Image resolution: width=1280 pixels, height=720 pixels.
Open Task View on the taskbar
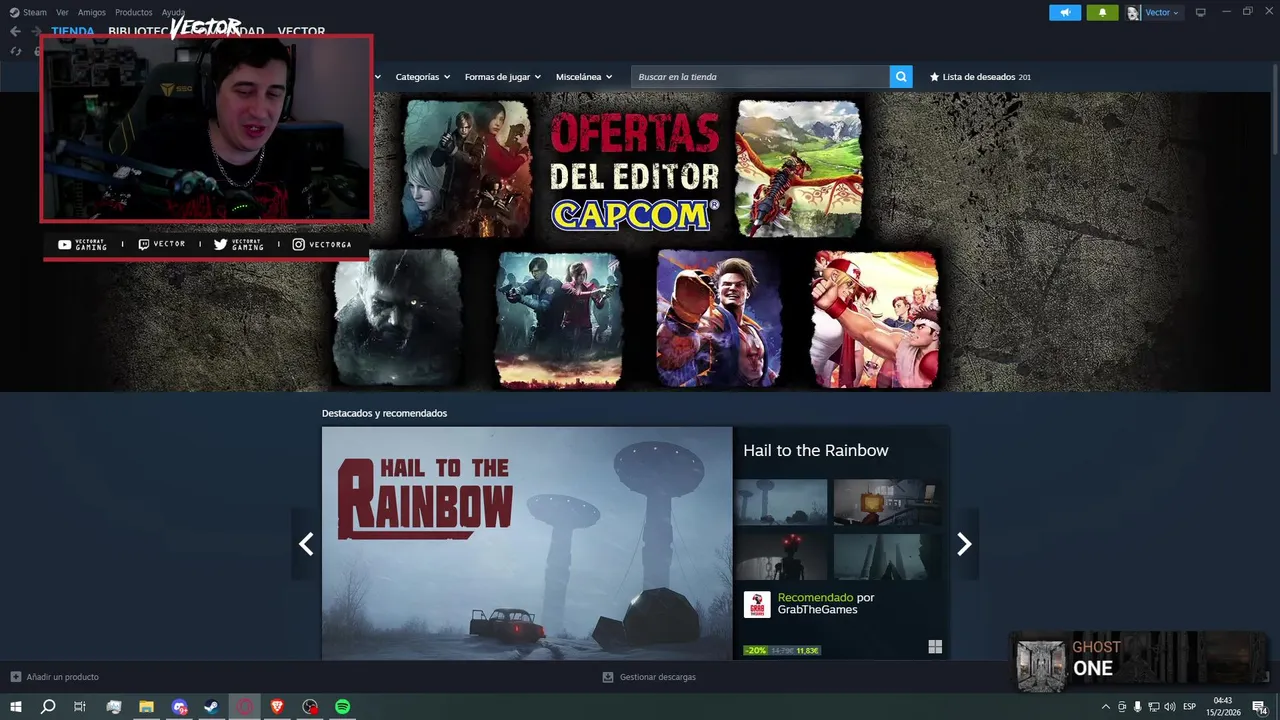click(x=80, y=707)
